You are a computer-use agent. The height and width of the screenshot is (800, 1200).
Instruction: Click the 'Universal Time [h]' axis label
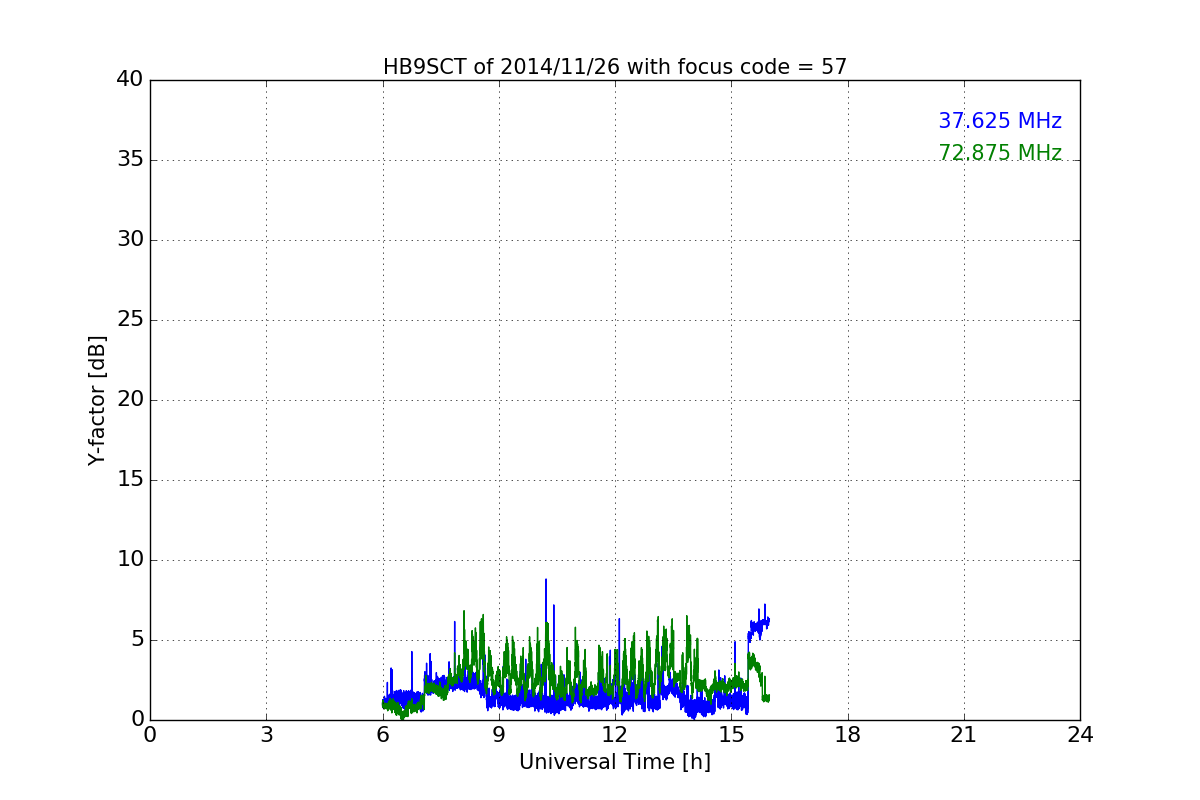615,762
